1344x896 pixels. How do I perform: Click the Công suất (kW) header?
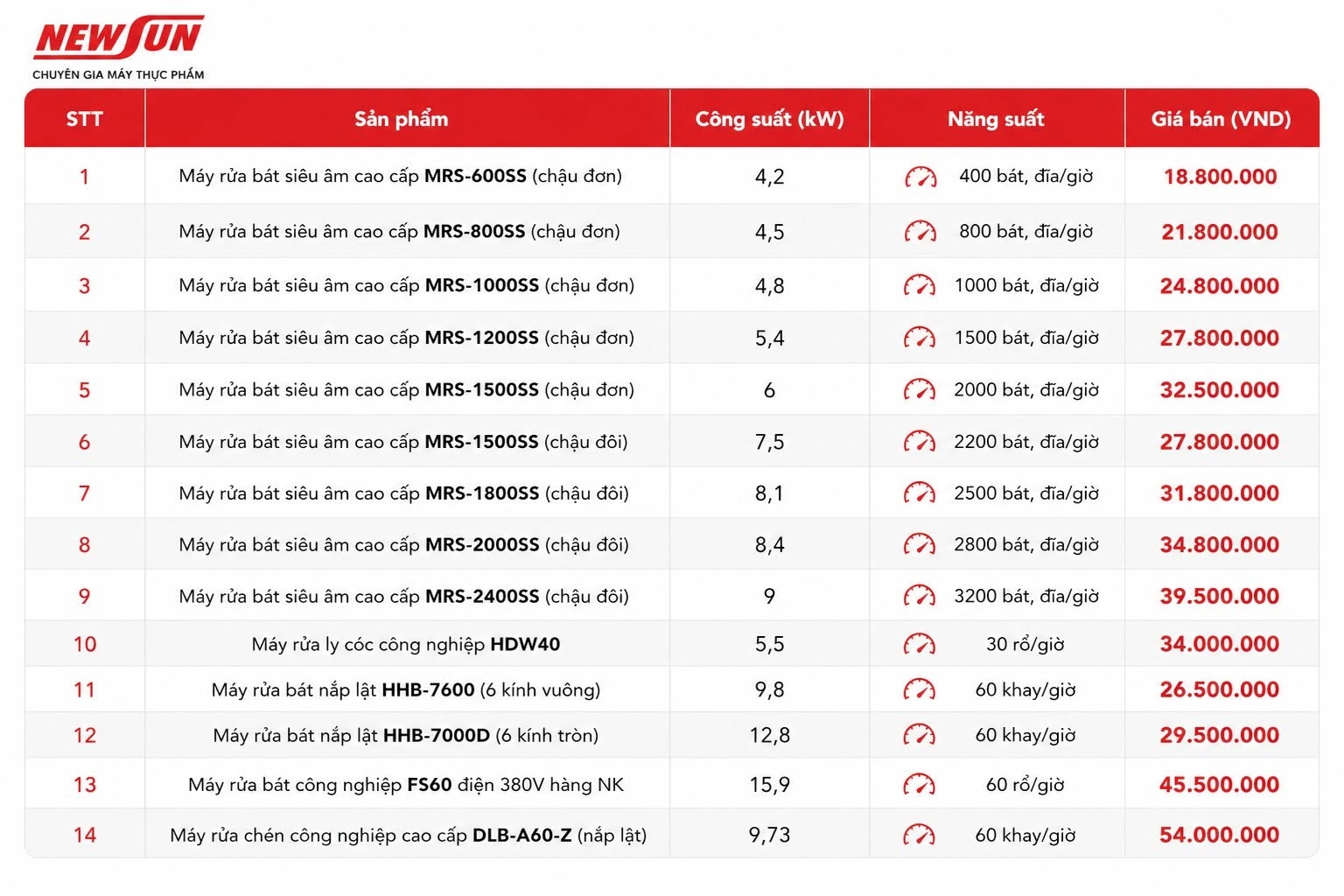(769, 118)
